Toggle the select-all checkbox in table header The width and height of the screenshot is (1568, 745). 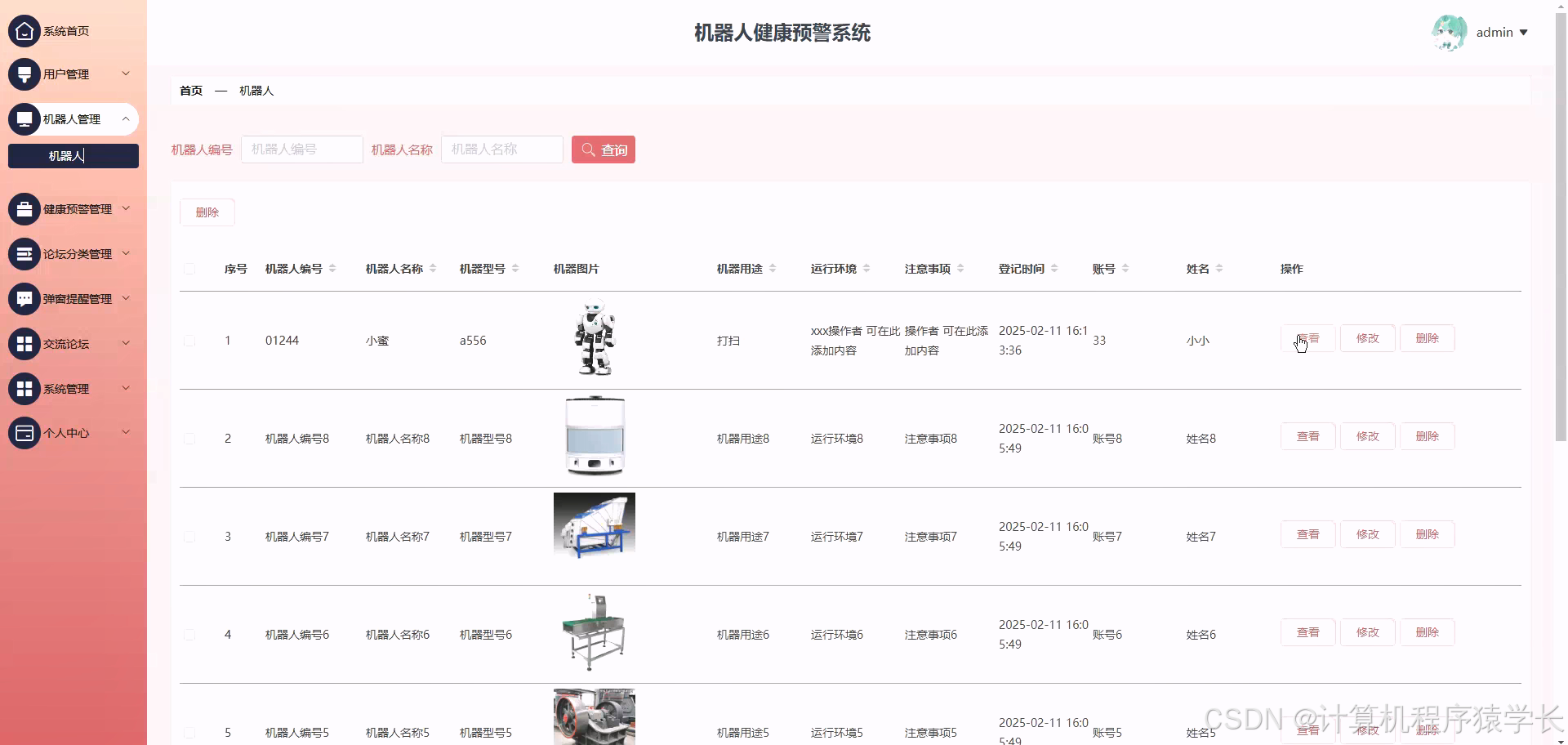tap(189, 269)
